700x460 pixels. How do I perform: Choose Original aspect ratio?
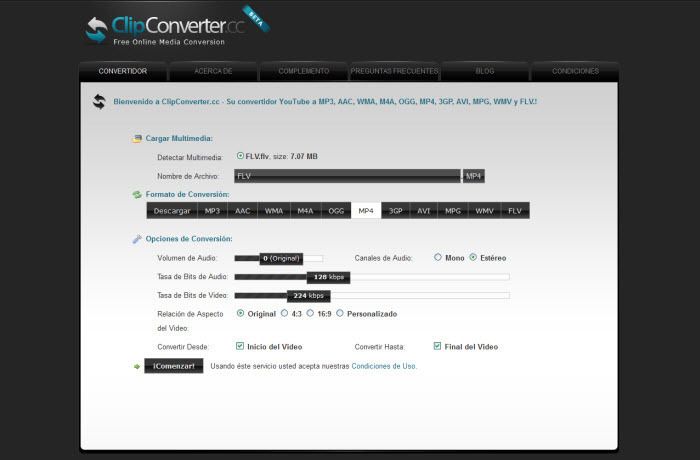[240, 314]
